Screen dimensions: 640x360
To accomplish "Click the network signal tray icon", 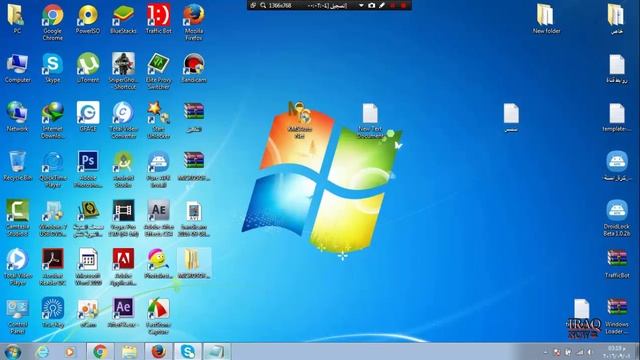I will coord(579,352).
